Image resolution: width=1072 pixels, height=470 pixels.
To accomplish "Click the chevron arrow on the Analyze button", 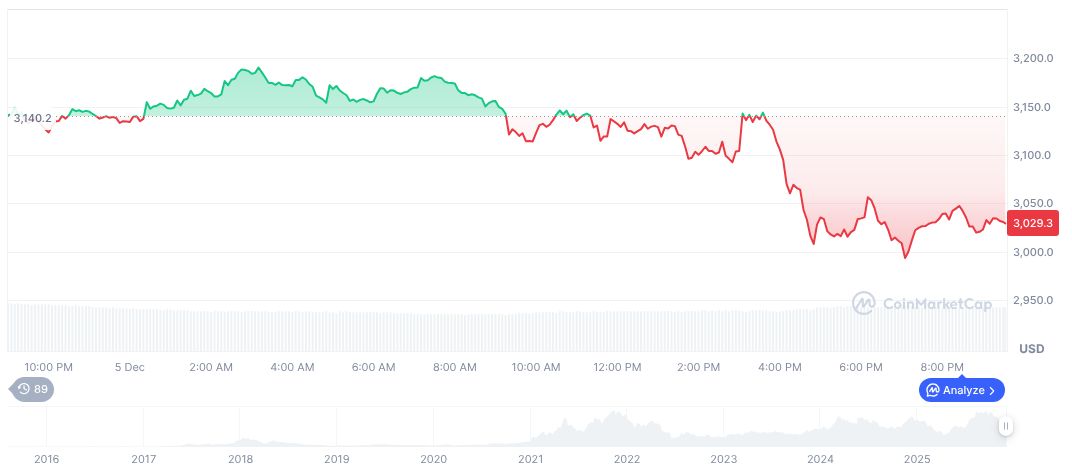I will pos(993,390).
